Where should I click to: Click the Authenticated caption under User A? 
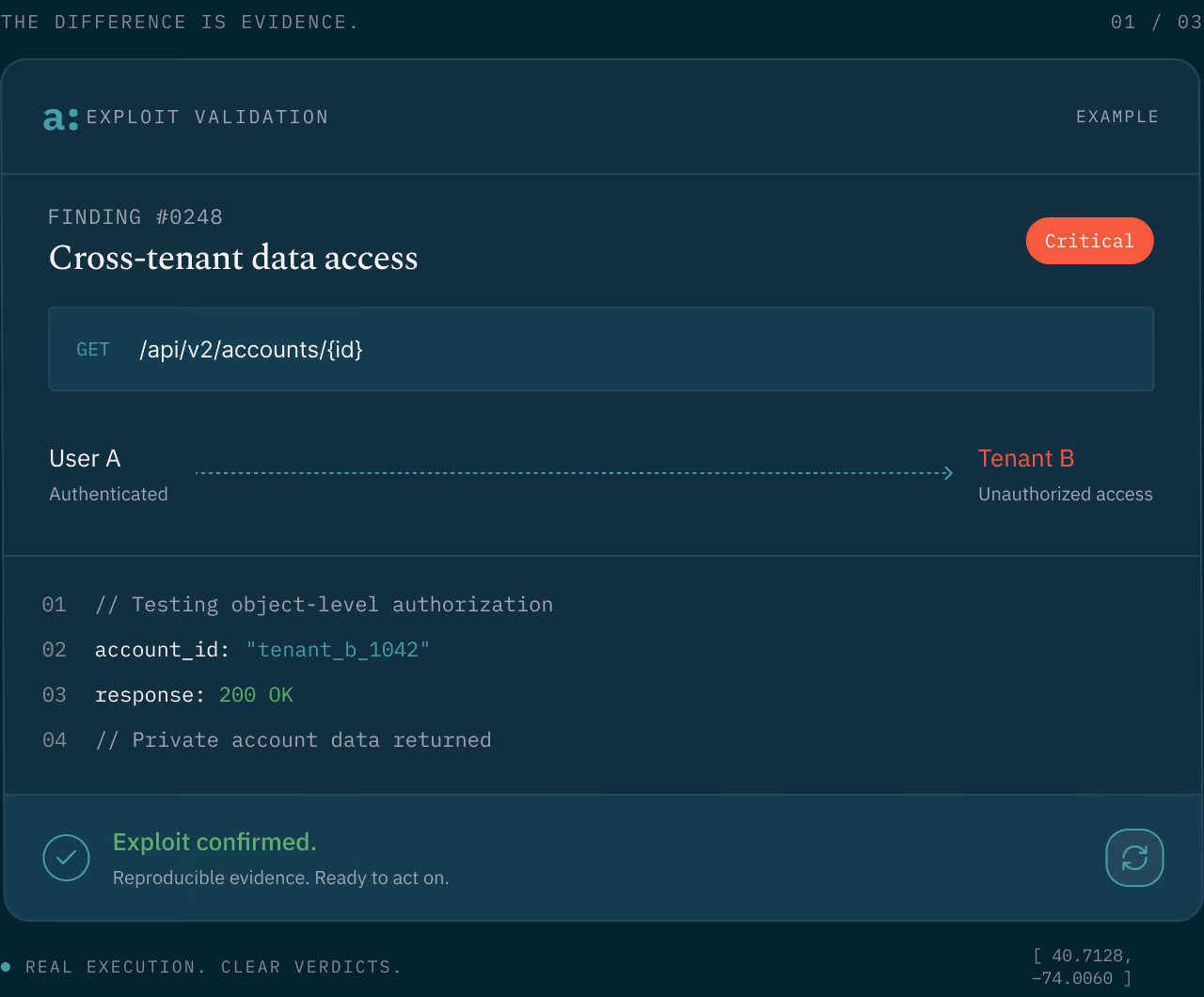click(108, 494)
